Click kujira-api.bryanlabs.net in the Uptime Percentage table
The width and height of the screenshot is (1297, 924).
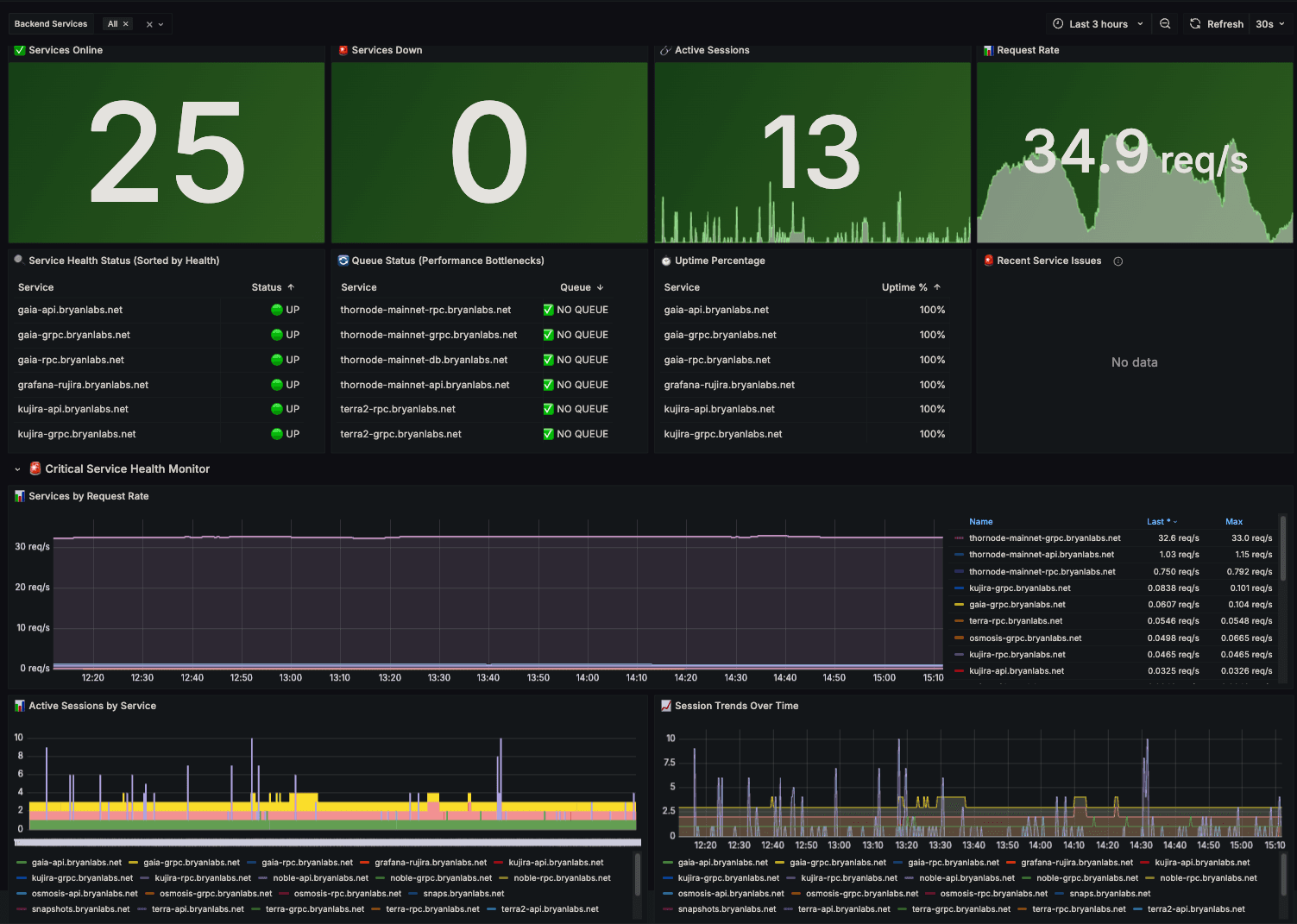(719, 409)
